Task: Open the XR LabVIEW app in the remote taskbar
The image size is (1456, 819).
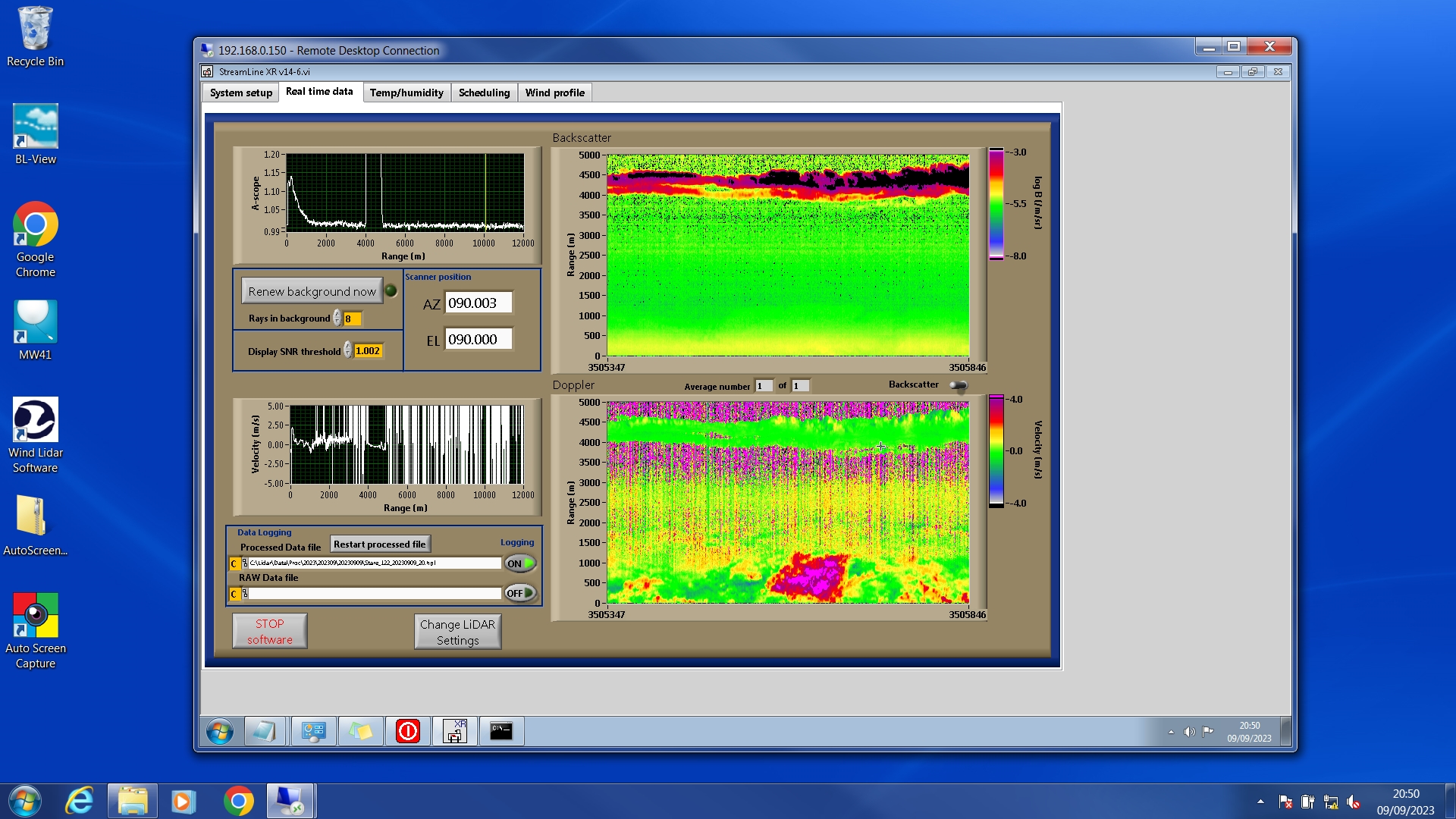Action: tap(454, 731)
